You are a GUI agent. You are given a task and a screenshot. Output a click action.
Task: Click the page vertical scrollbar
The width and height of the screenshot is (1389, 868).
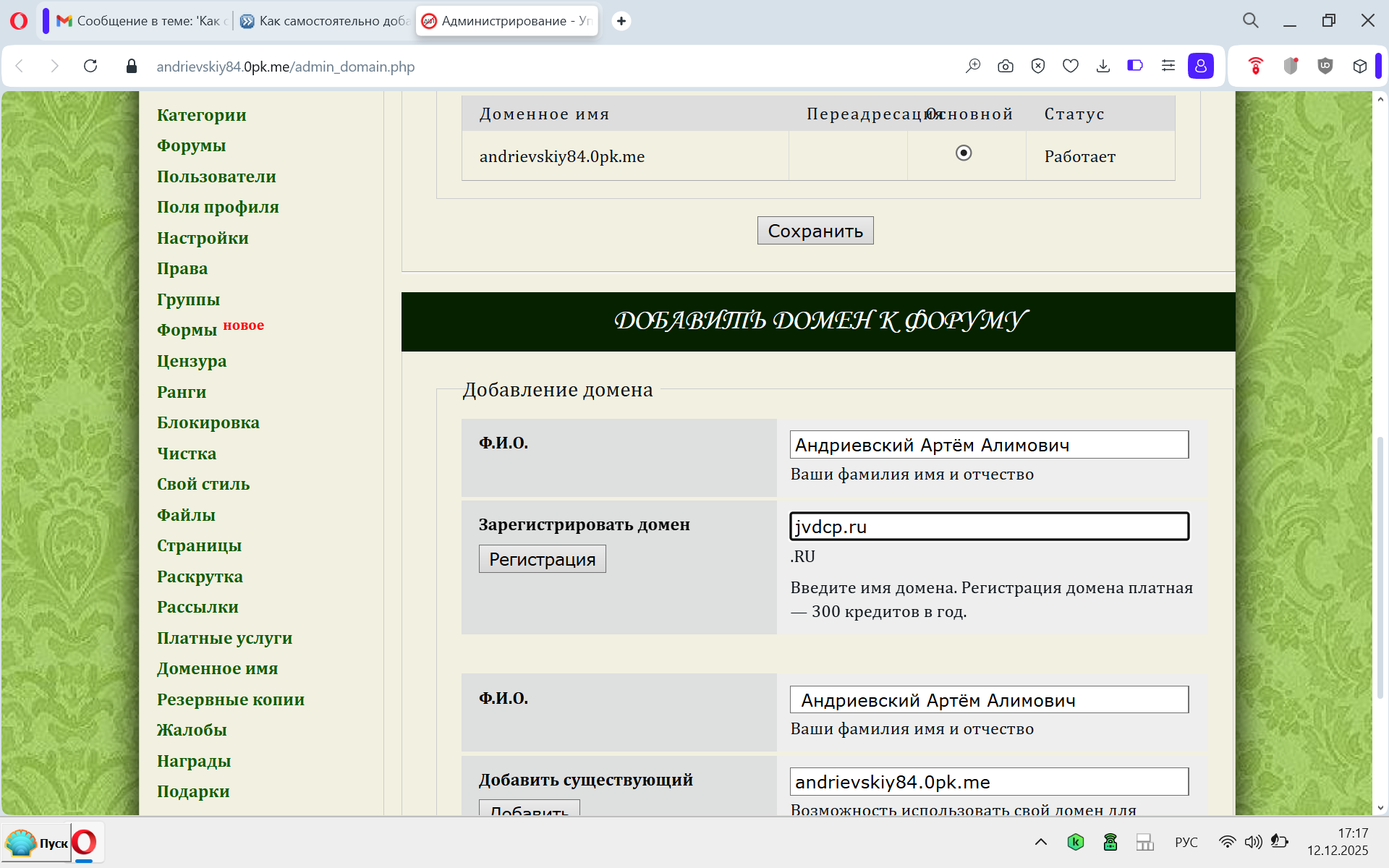[x=1380, y=564]
